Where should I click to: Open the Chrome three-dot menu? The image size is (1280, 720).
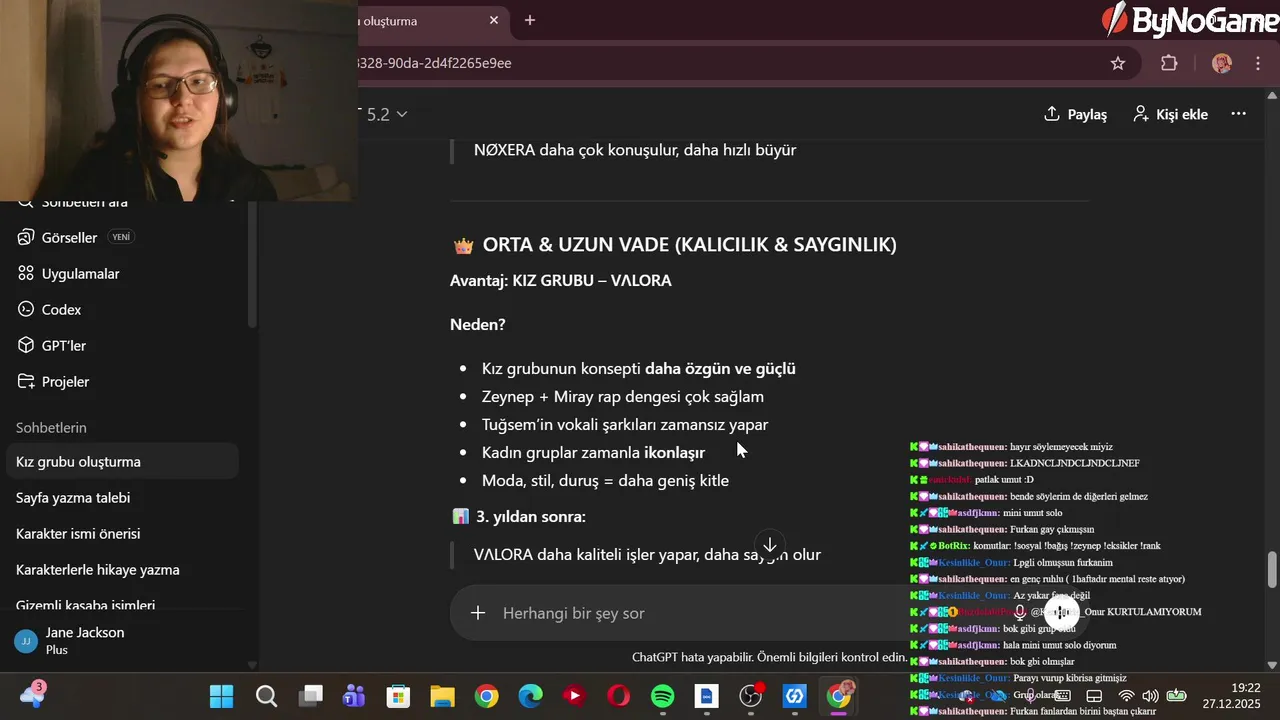coord(1258,63)
